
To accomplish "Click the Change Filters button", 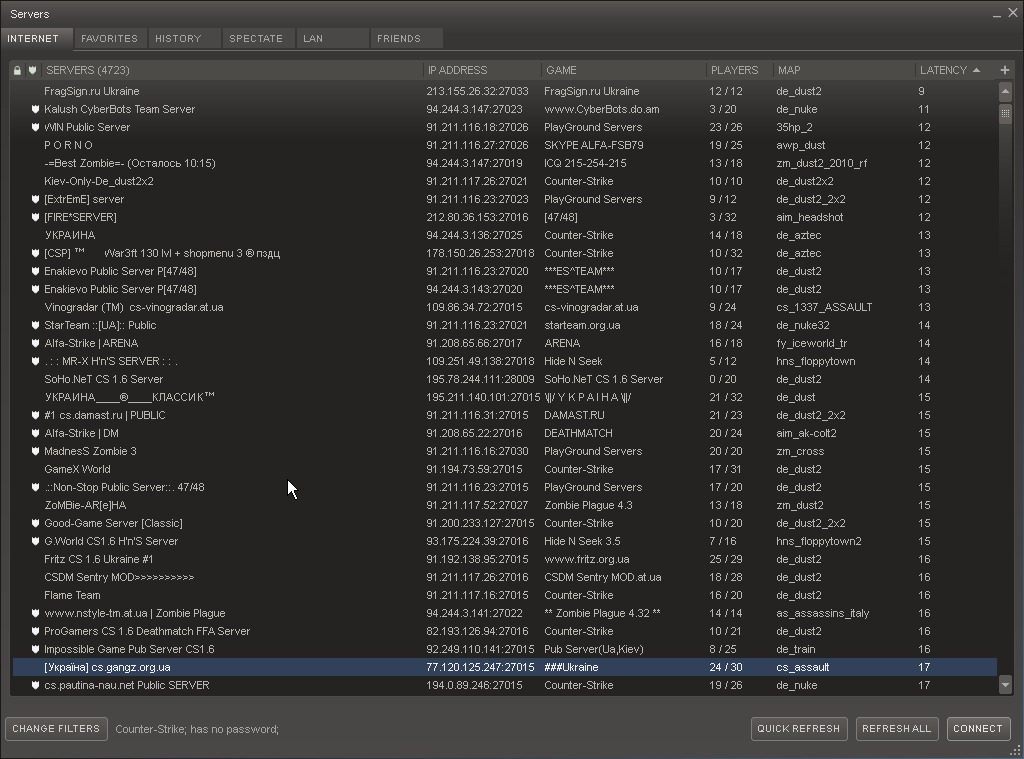I will [56, 728].
